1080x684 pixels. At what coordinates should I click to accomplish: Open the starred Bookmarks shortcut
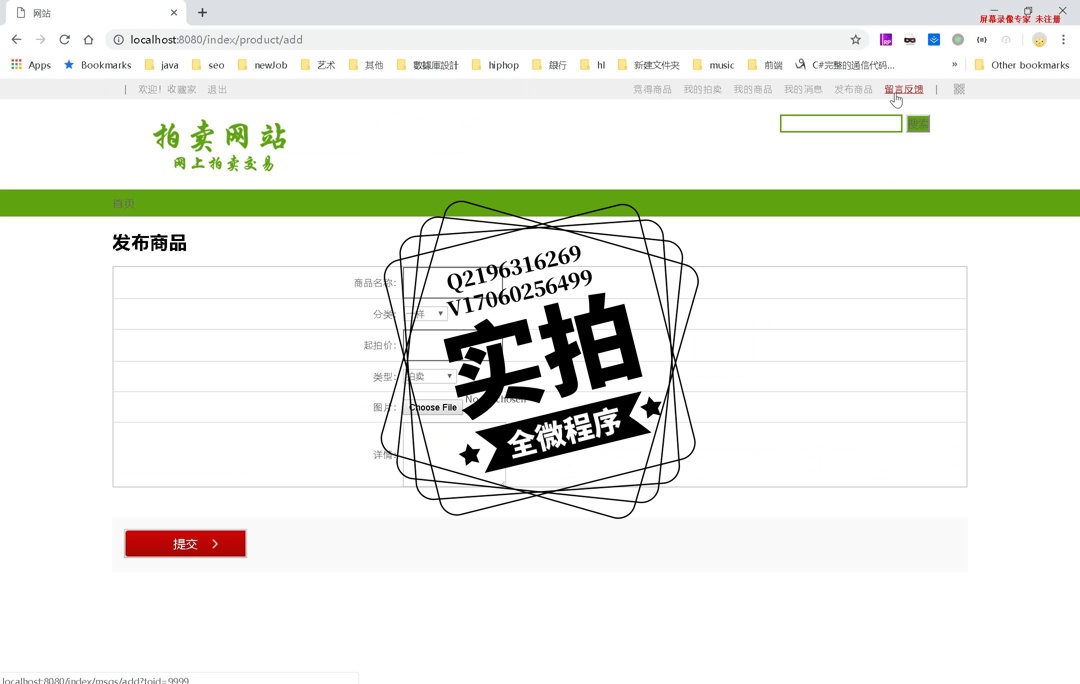coord(97,65)
